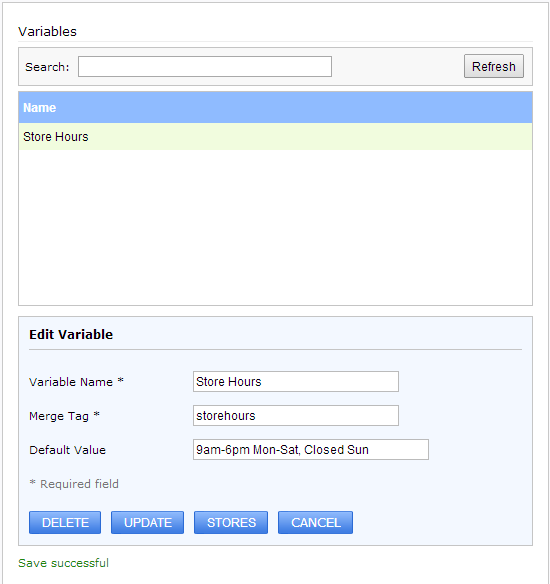Click the Variable Name label
The height and width of the screenshot is (584, 550).
coord(76,382)
